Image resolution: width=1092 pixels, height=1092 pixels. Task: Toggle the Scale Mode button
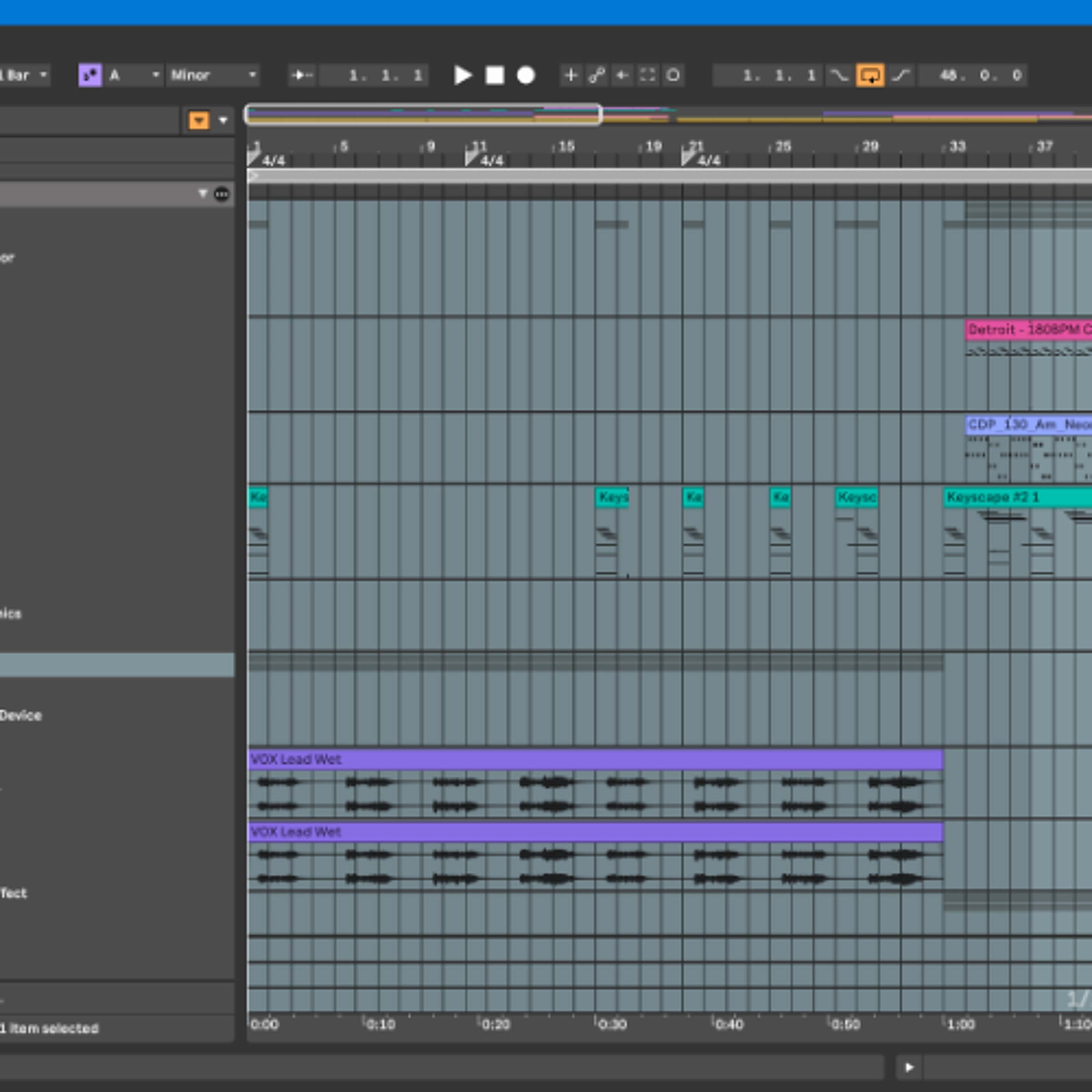[x=90, y=75]
